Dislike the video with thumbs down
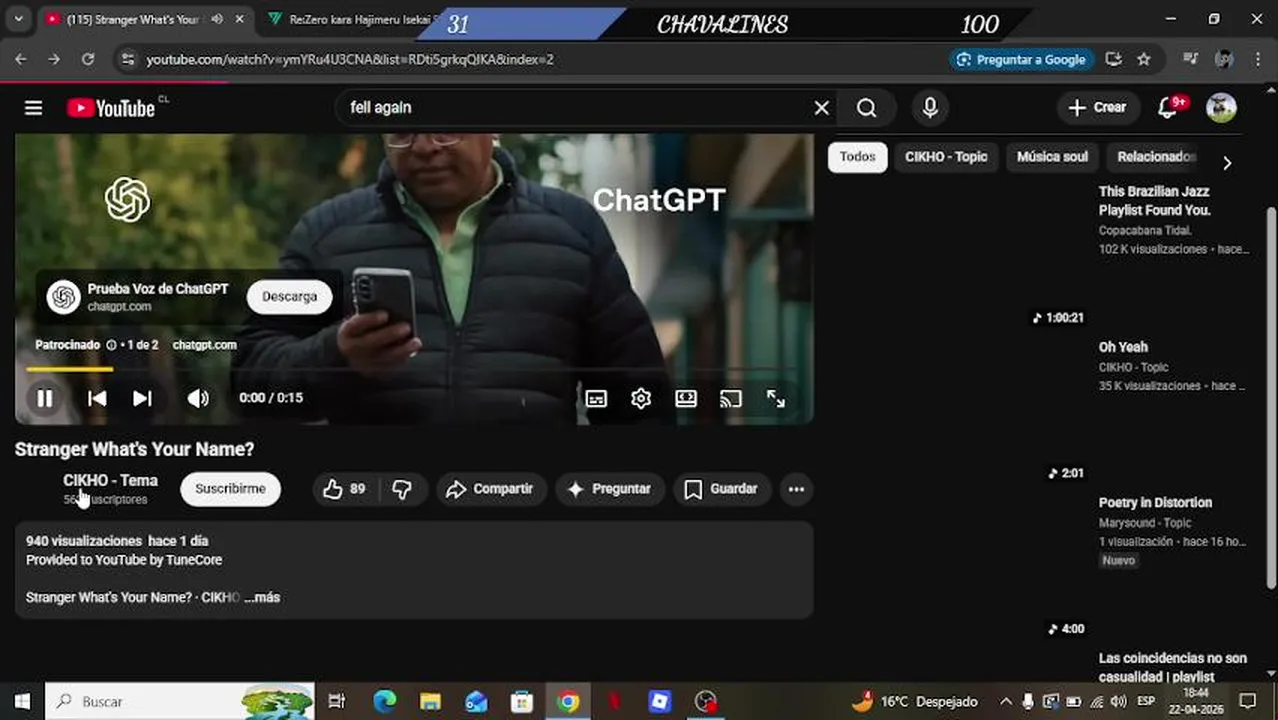Viewport: 1278px width, 720px height. coord(402,489)
